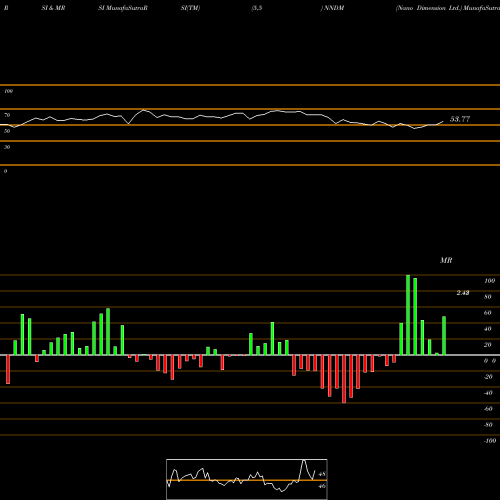The width and height of the screenshot is (500, 500).
Task: Click the 20 label on MR axis
Action: tap(488, 345)
